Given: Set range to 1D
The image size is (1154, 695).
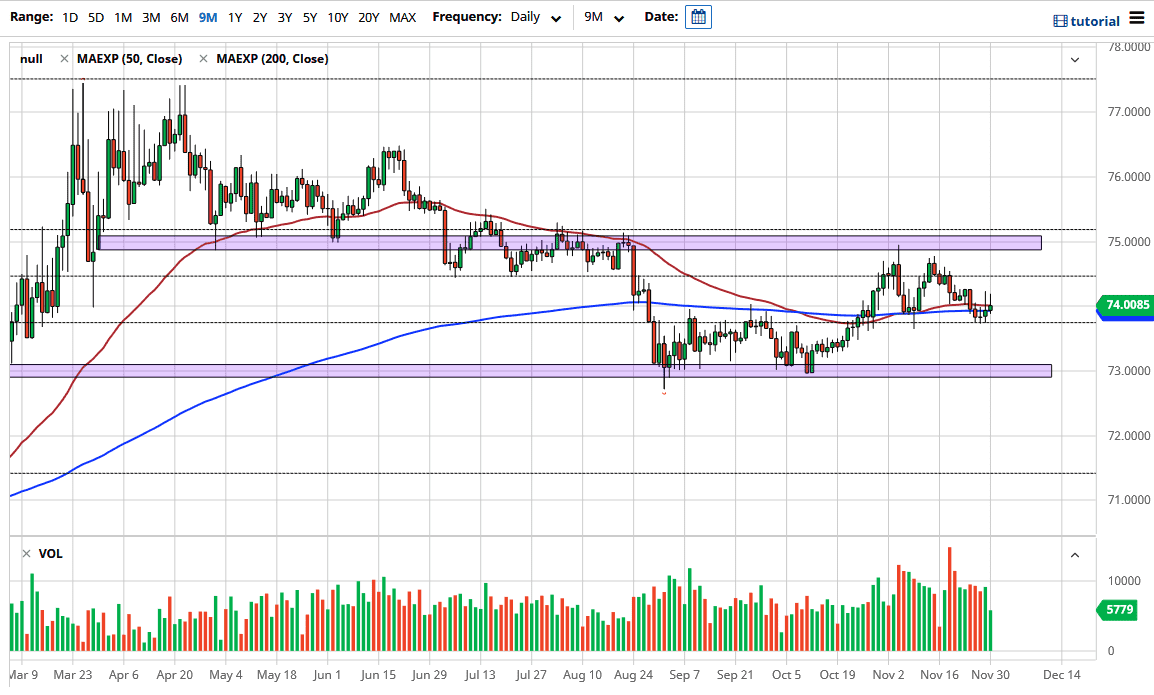Looking at the screenshot, I should pos(70,17).
